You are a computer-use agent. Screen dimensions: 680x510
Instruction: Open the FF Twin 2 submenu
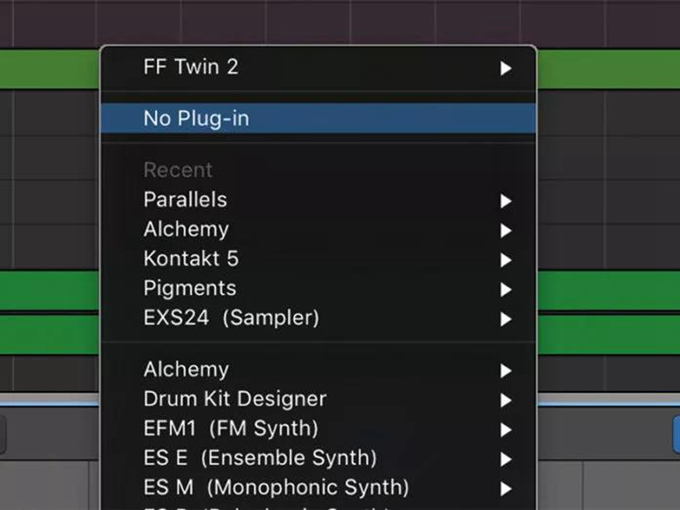click(x=319, y=68)
